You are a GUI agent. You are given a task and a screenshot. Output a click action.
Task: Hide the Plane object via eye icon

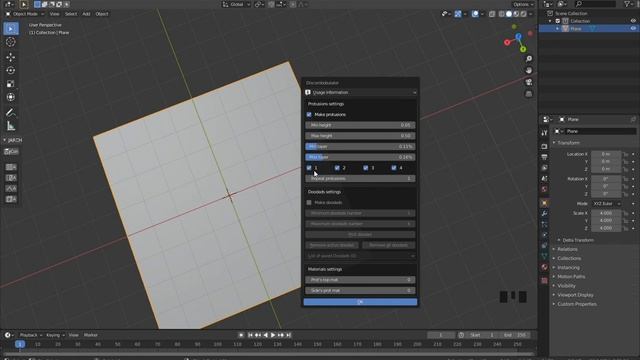pos(633,29)
